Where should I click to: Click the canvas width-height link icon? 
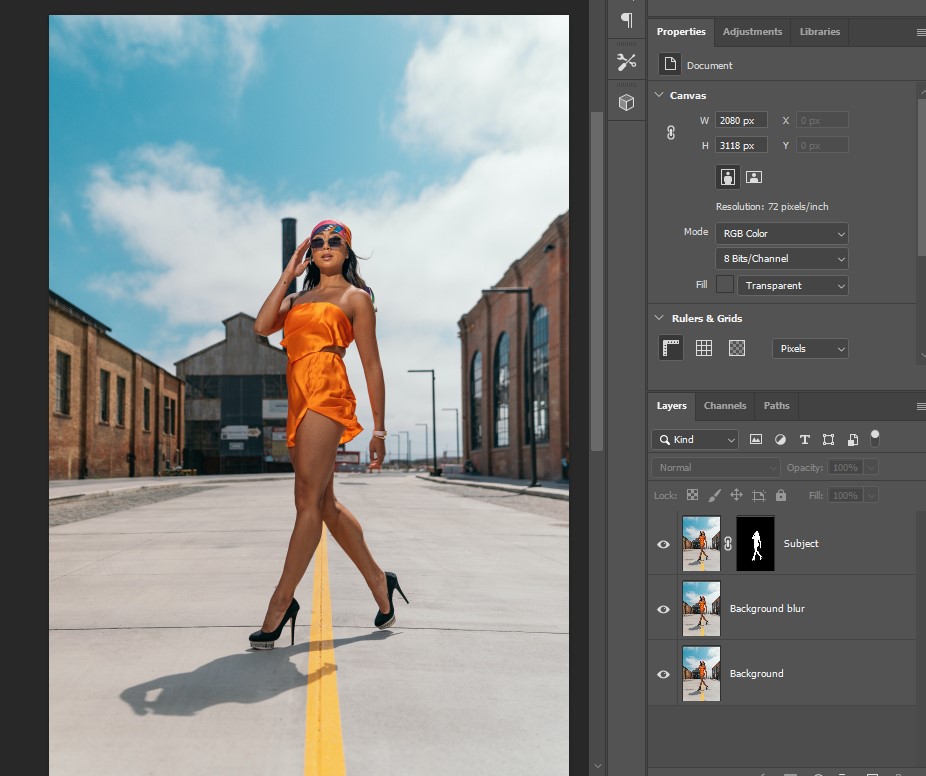[x=671, y=133]
